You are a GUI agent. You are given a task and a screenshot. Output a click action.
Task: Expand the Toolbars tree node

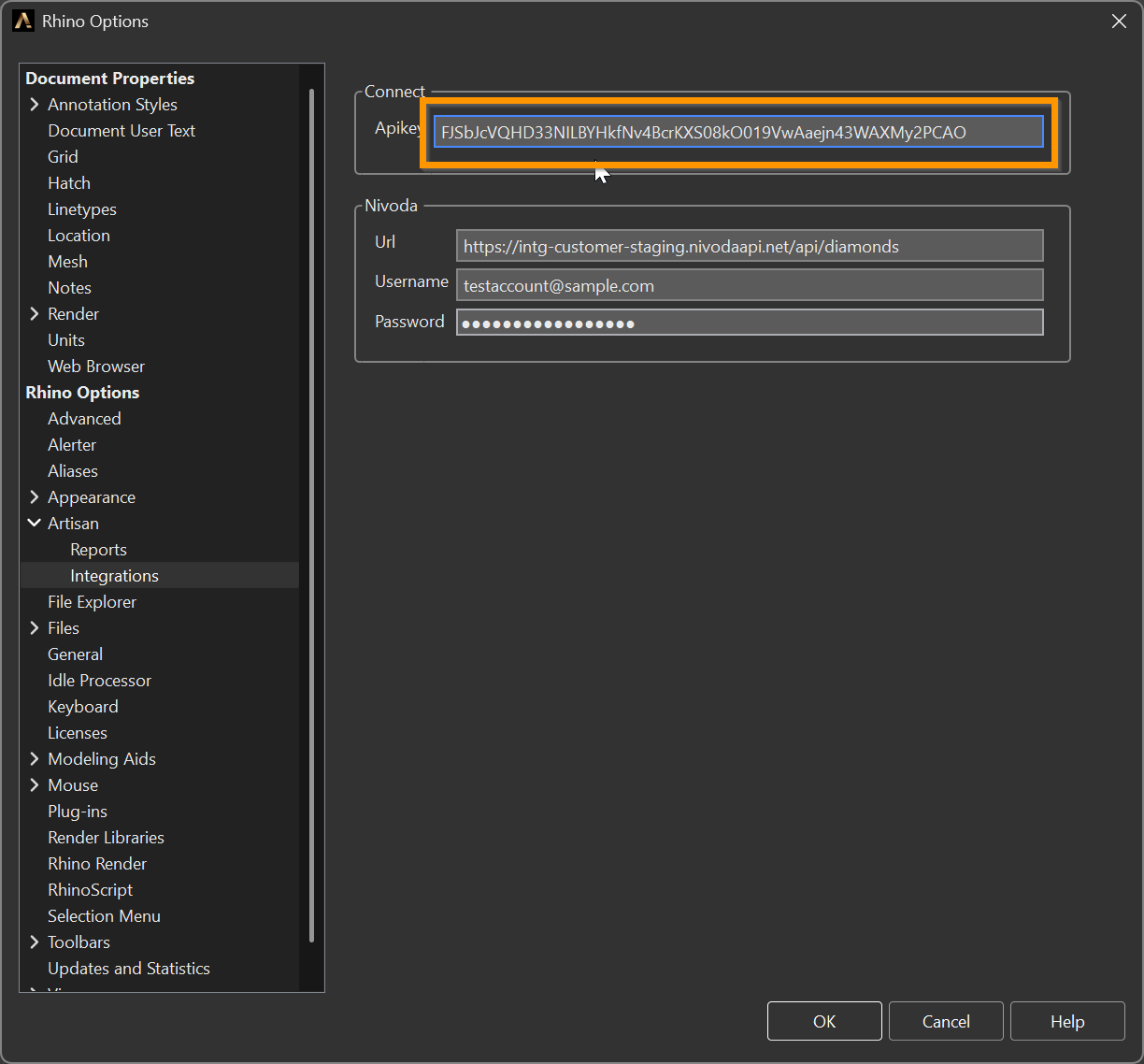35,942
